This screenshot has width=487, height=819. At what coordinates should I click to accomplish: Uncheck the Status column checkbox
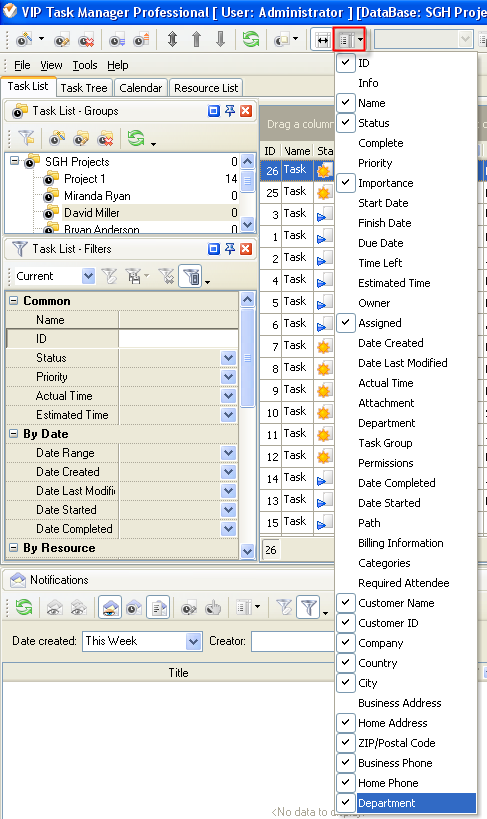pos(346,123)
